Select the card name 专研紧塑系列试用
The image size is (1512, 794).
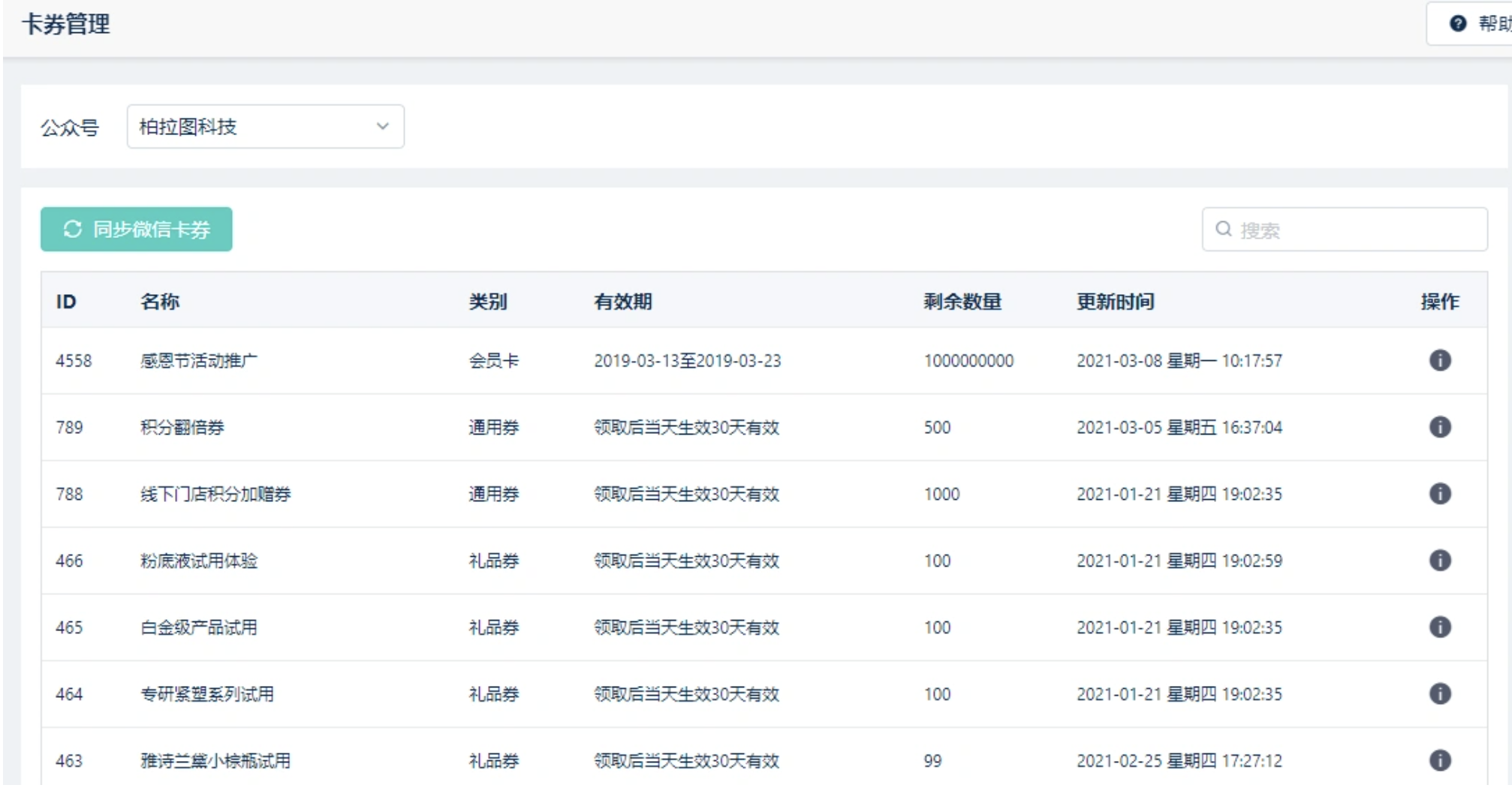pos(207,694)
